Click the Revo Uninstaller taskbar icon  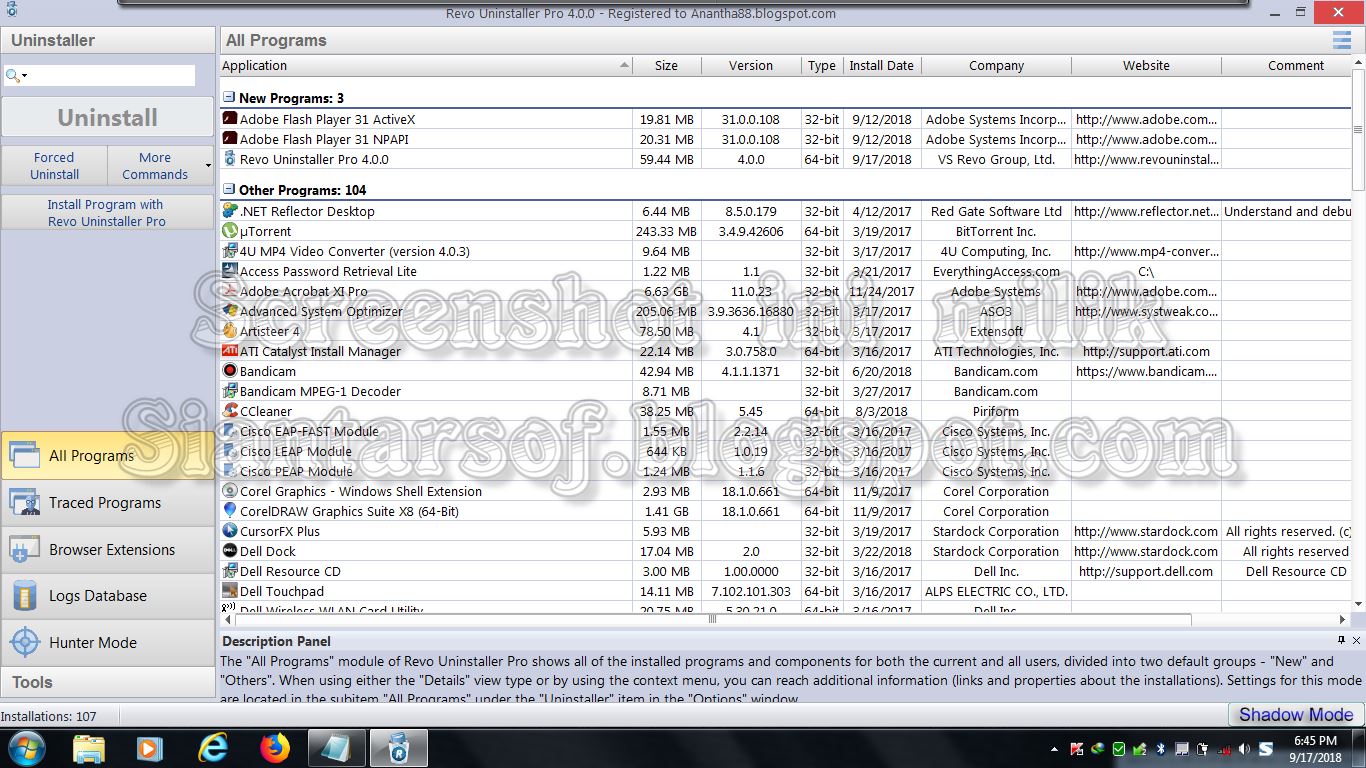(x=398, y=748)
